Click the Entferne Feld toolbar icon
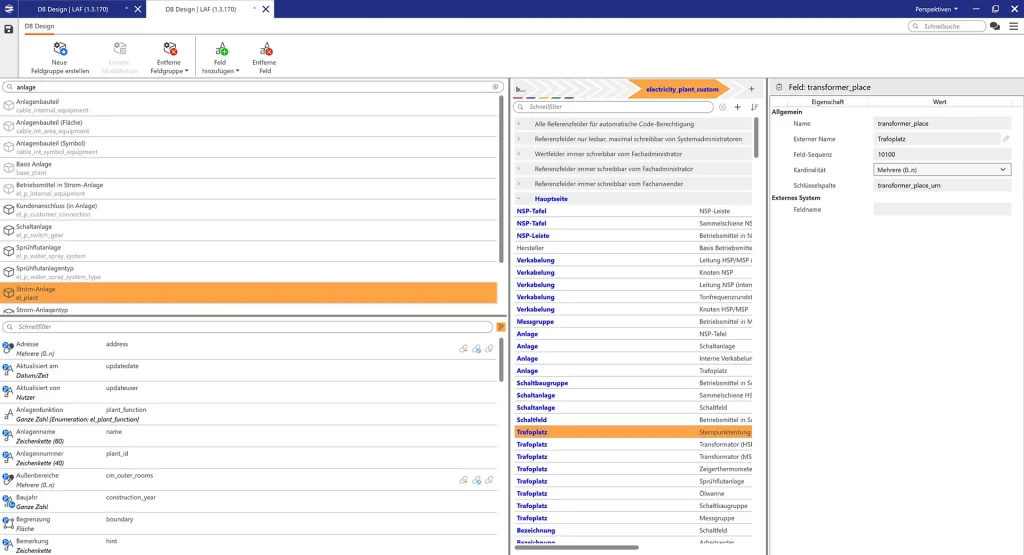 click(x=265, y=48)
